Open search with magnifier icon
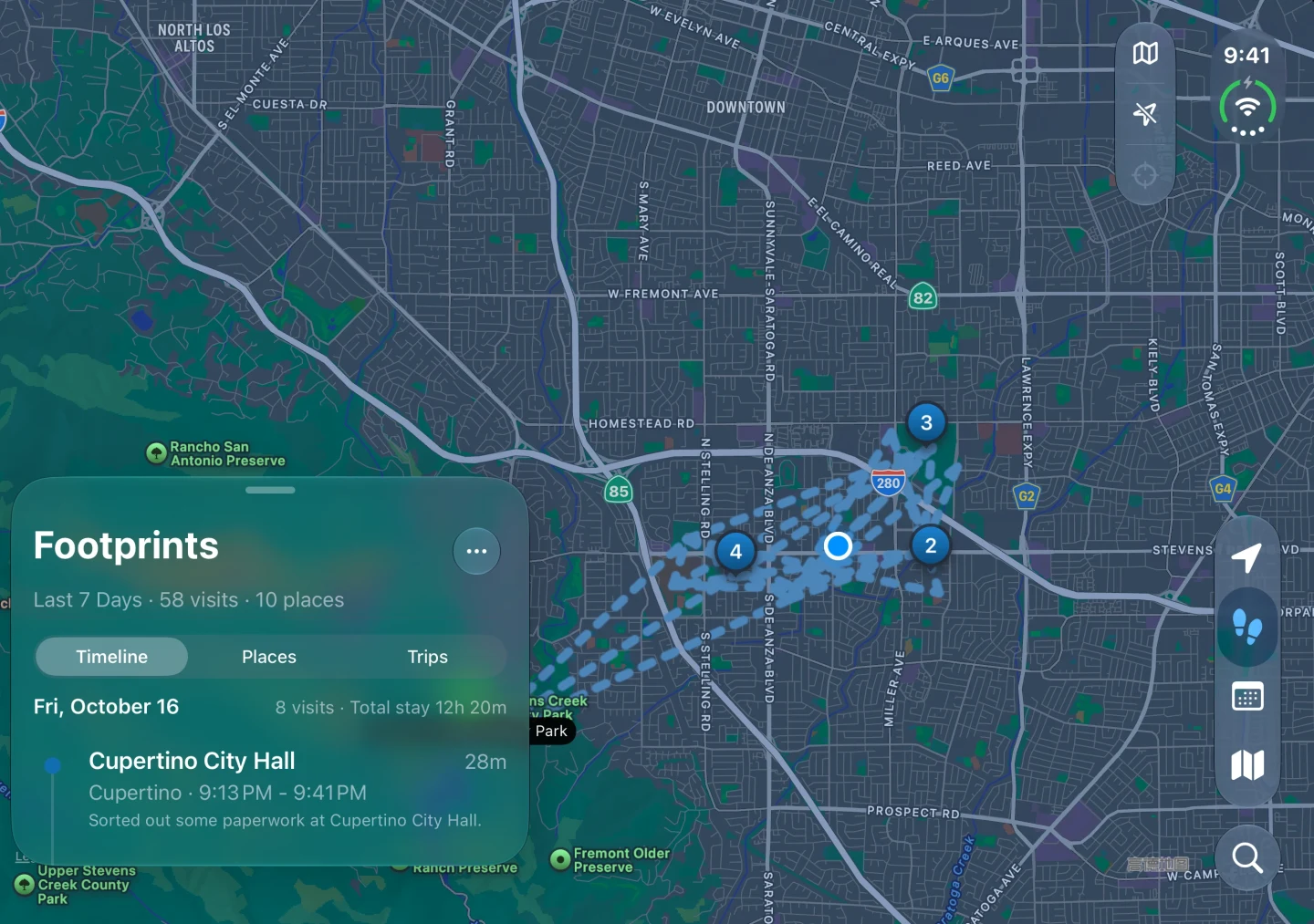The width and height of the screenshot is (1314, 924). (x=1246, y=857)
